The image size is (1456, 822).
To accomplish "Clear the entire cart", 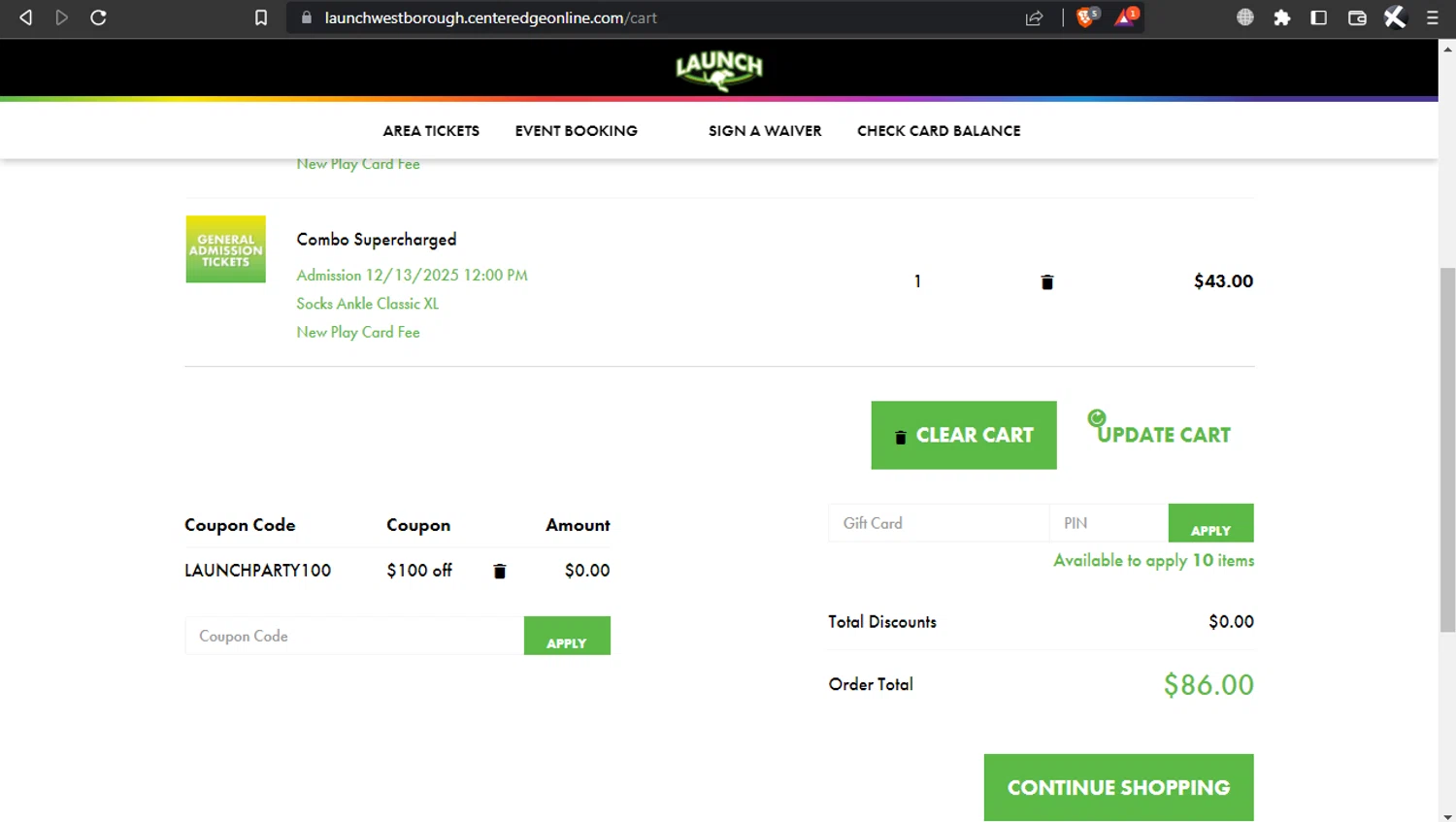I will pyautogui.click(x=964, y=435).
